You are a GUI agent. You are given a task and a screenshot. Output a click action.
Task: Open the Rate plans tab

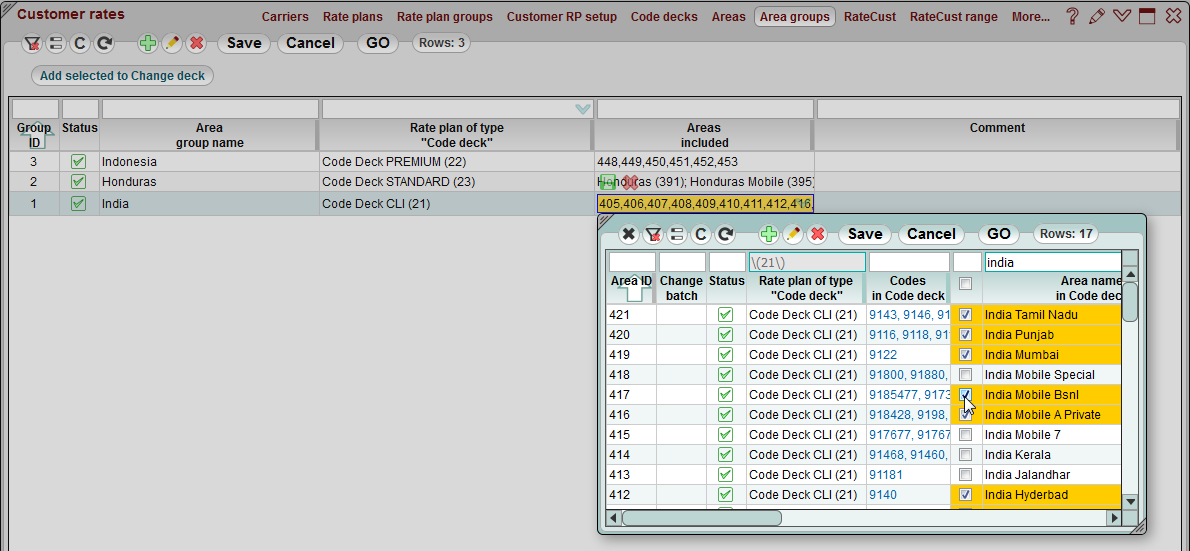click(x=353, y=17)
